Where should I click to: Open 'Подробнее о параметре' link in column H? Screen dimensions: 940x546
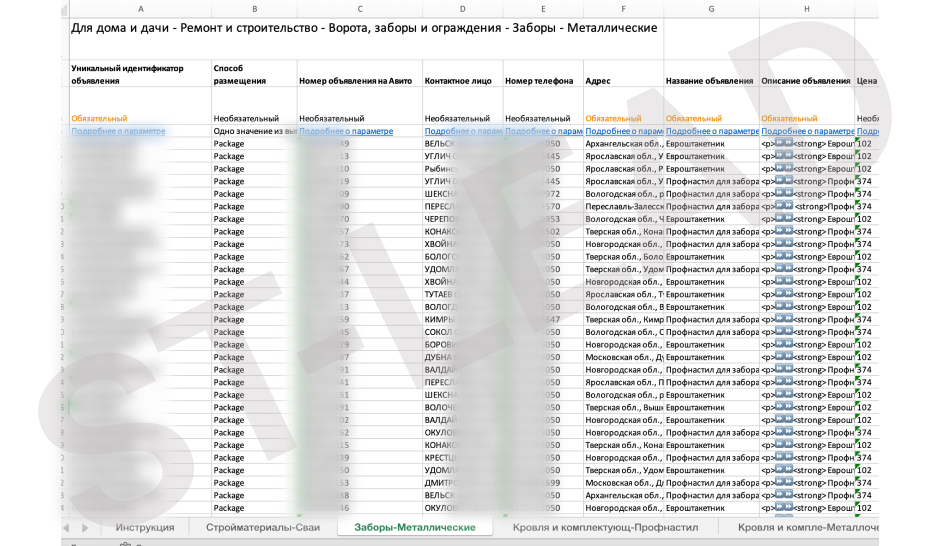click(x=807, y=131)
